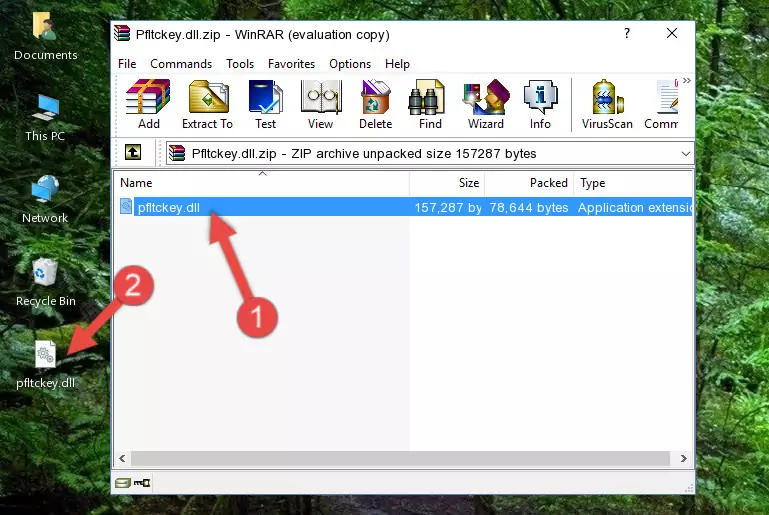Sort by the Size column header
The image size is (769, 515).
(447, 183)
